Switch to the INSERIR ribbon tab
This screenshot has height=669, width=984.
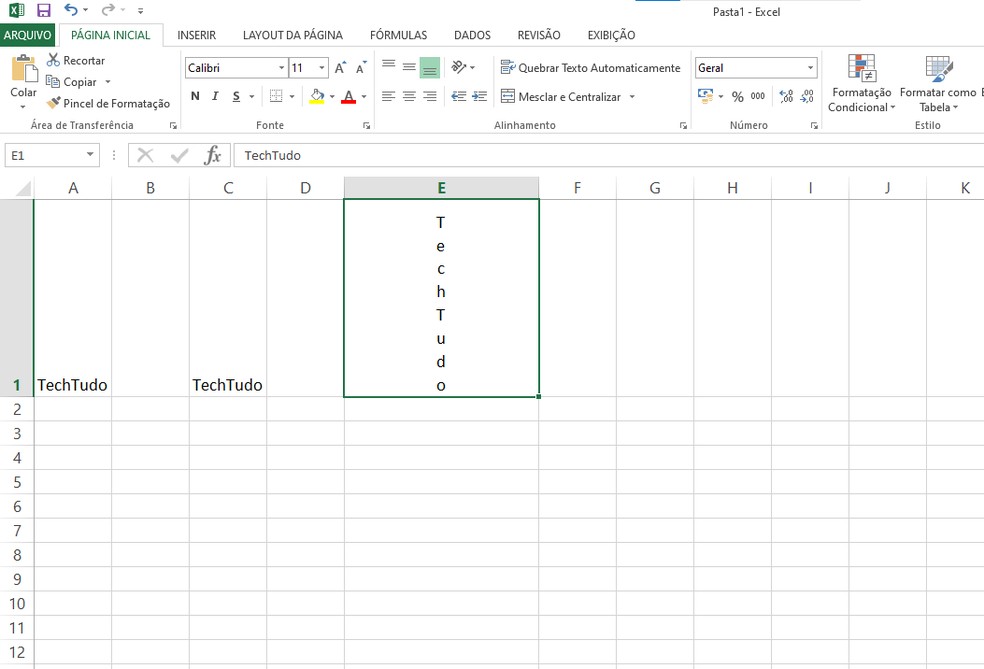[196, 34]
